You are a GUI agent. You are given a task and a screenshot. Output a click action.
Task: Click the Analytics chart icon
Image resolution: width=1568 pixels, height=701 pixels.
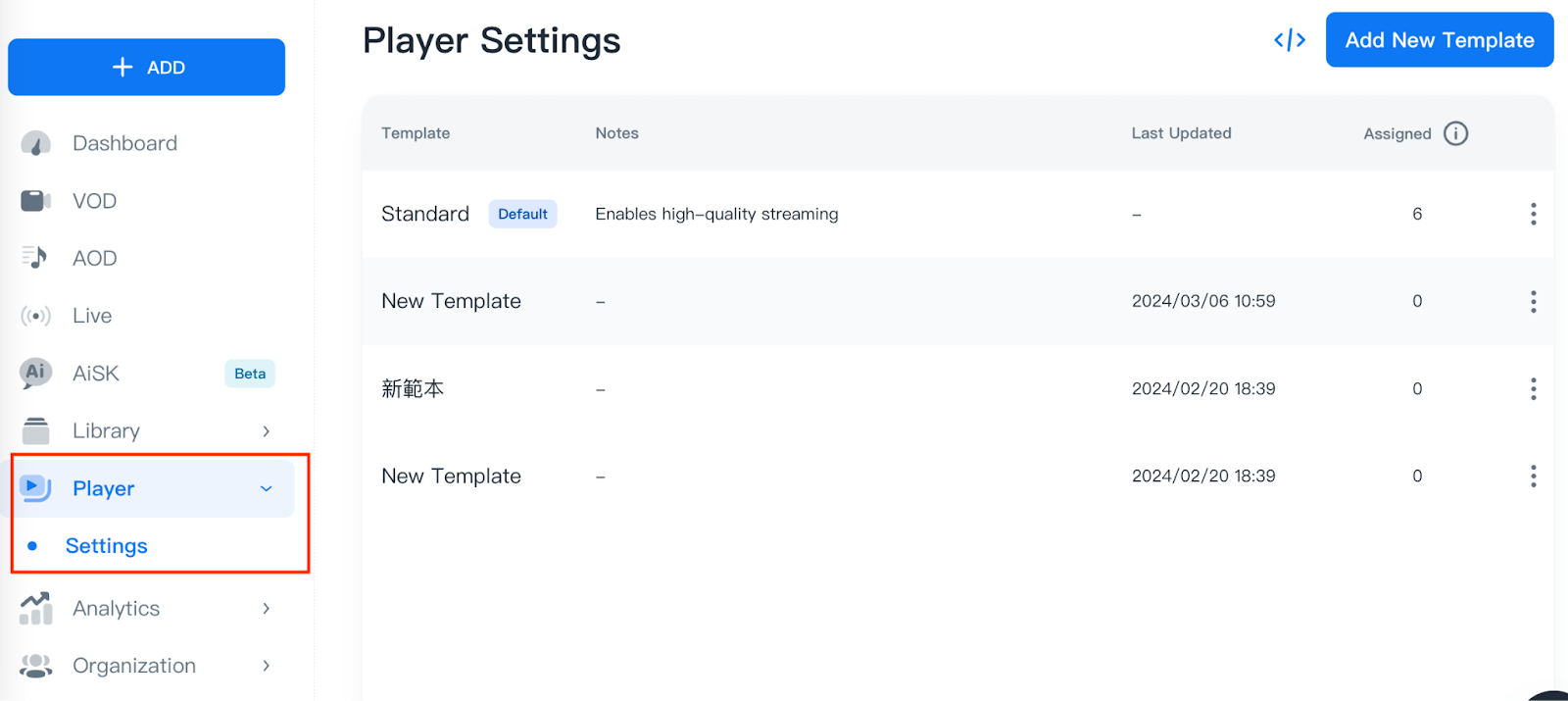coord(36,608)
